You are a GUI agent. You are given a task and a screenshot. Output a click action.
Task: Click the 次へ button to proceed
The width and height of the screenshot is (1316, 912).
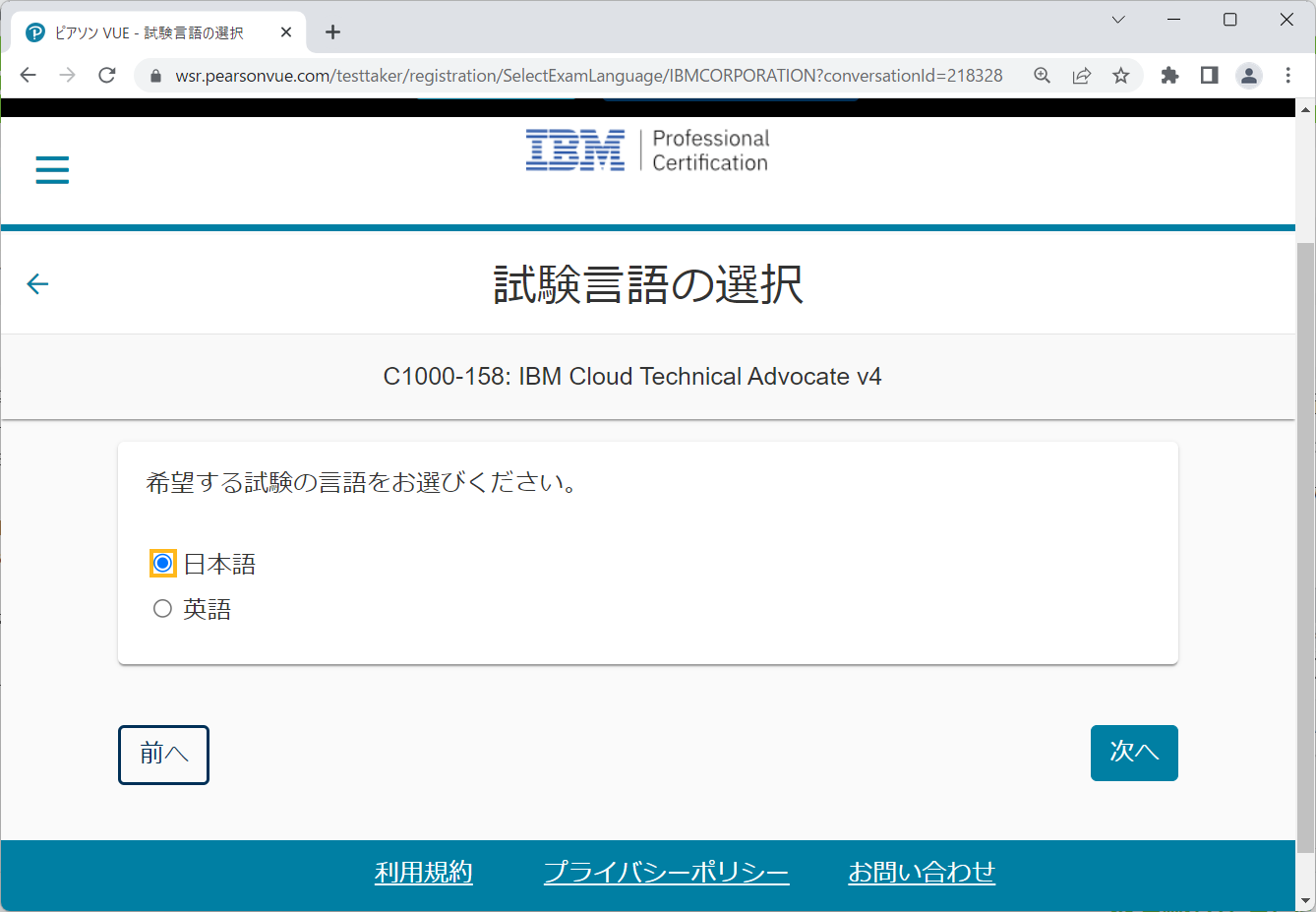1133,753
